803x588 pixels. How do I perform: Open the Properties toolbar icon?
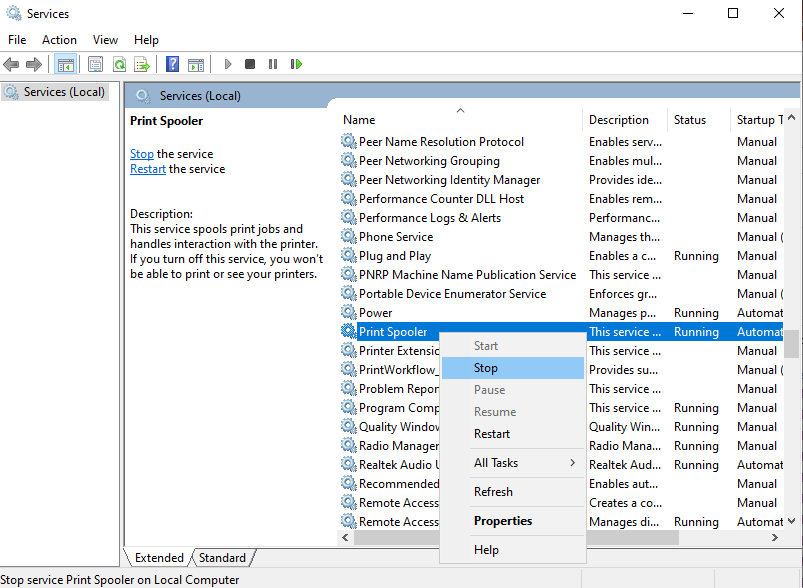[95, 64]
